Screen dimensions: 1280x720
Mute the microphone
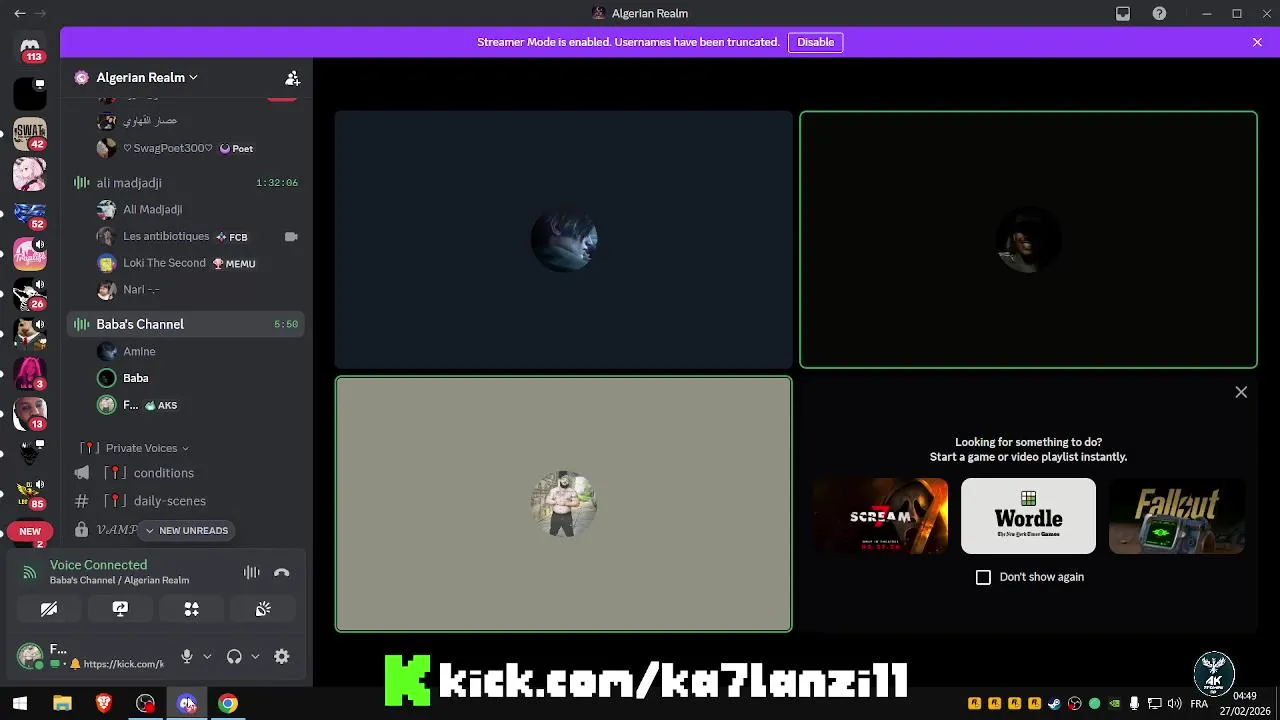186,656
